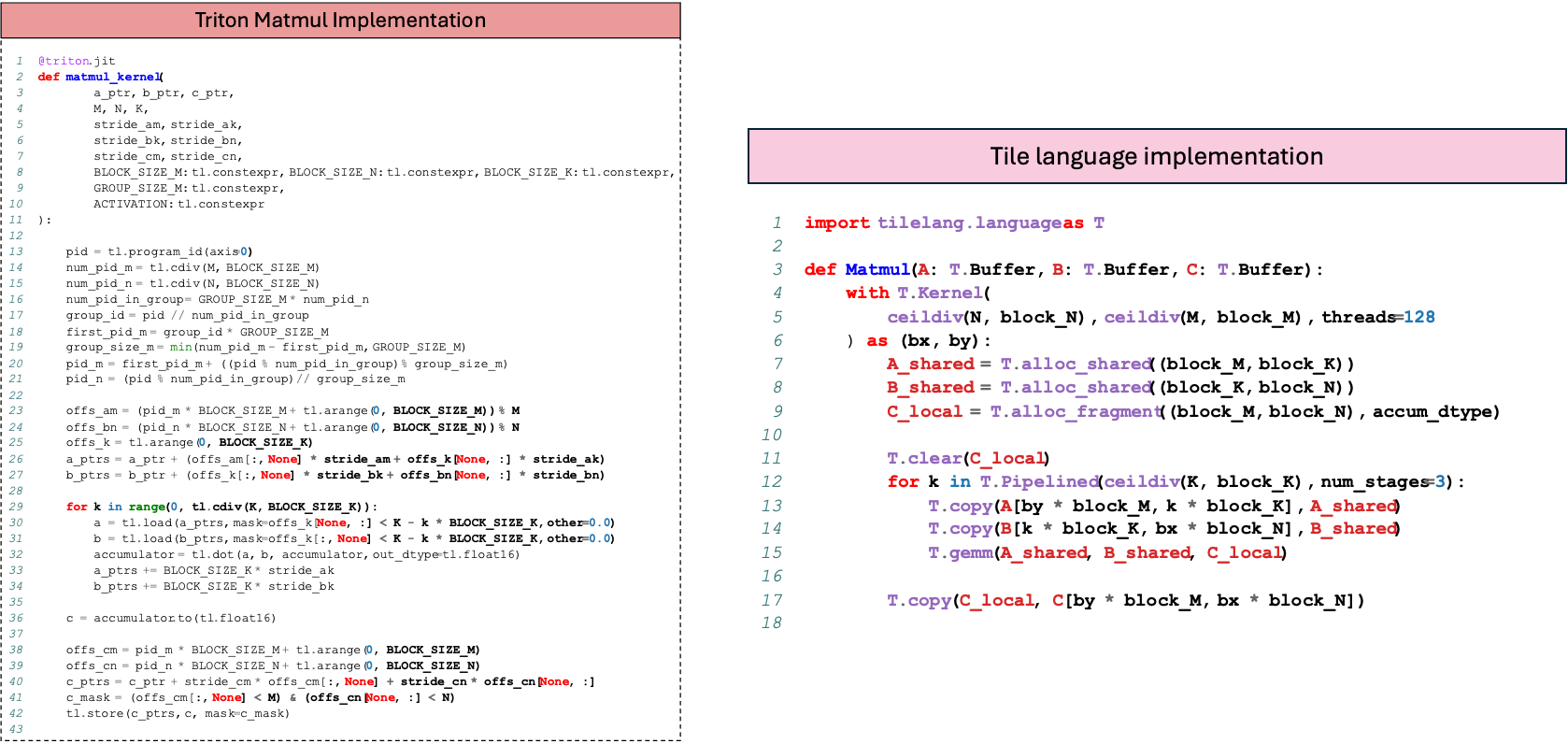The width and height of the screenshot is (1568, 744).
Task: Select the 'c = accumulator.to(tl.float16)' line
Action: coord(171,618)
